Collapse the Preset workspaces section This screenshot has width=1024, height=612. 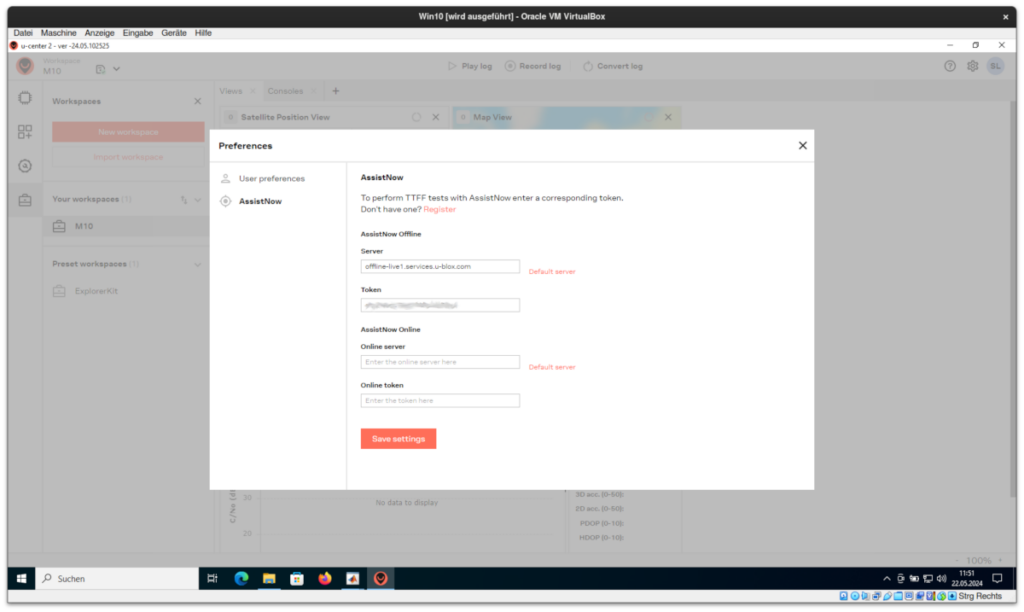(x=198, y=265)
